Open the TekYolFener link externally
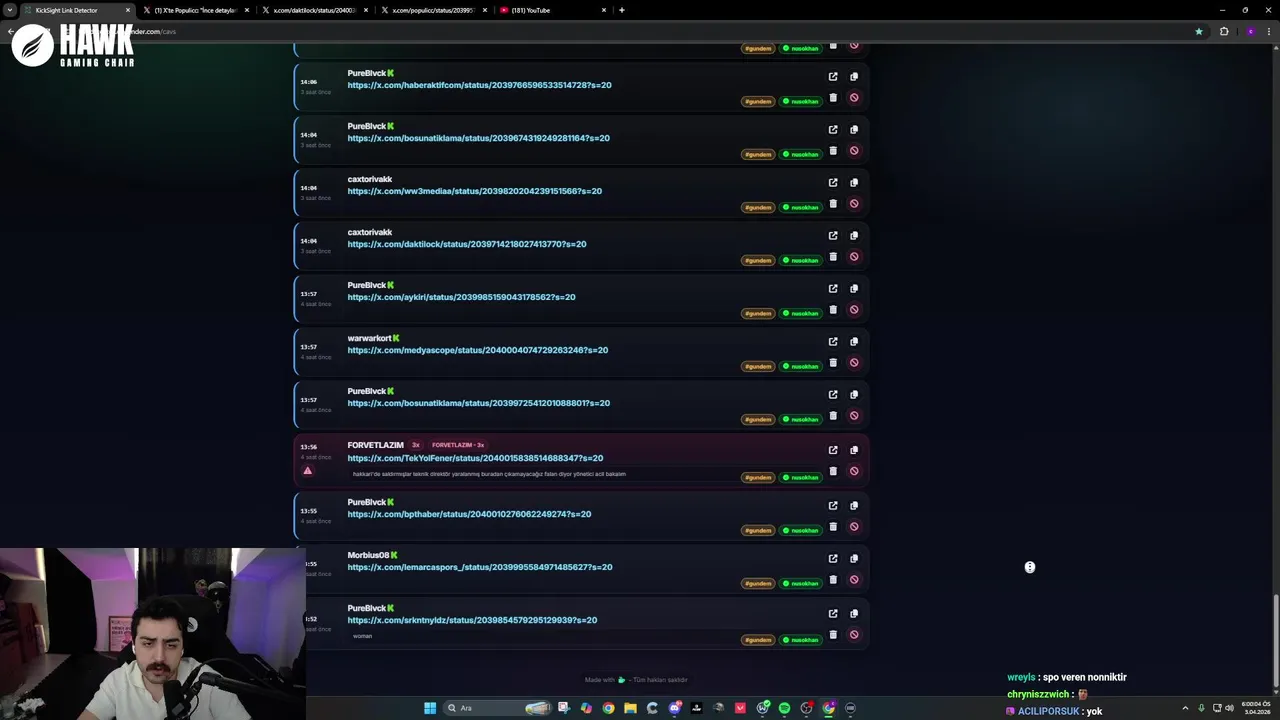The height and width of the screenshot is (720, 1280). (x=833, y=450)
